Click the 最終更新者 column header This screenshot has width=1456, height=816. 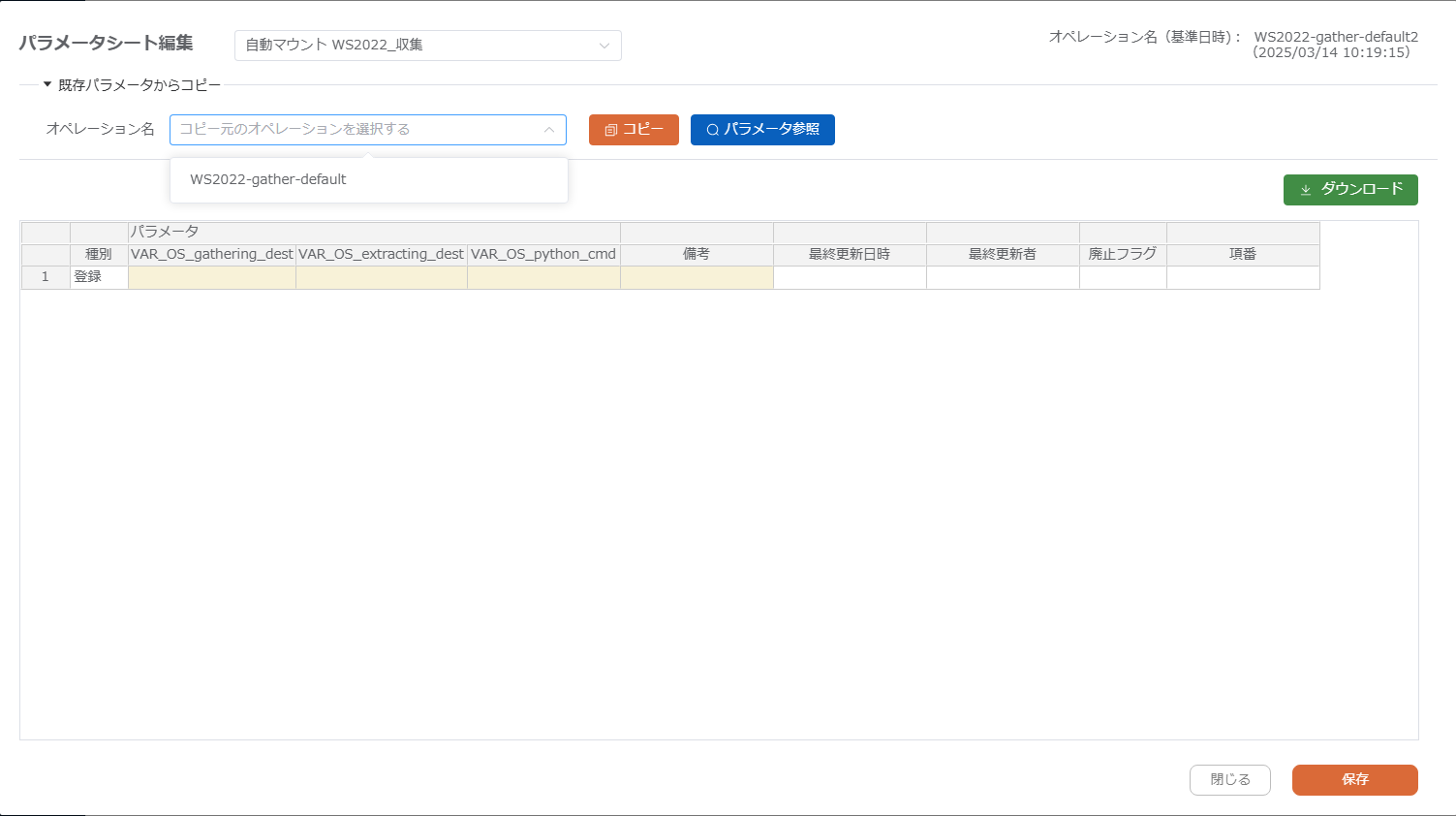coord(1003,254)
